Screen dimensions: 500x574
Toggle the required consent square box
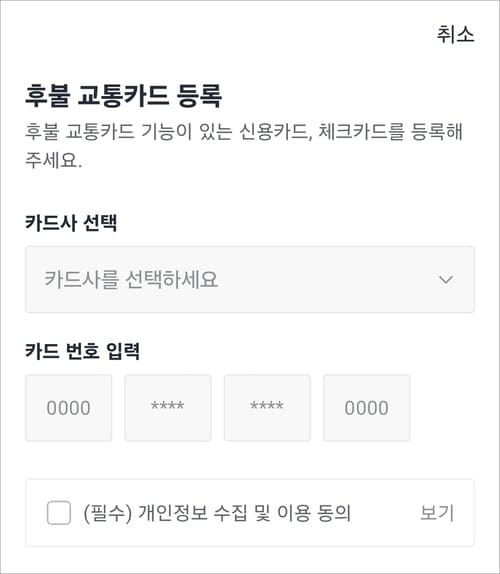(59, 513)
